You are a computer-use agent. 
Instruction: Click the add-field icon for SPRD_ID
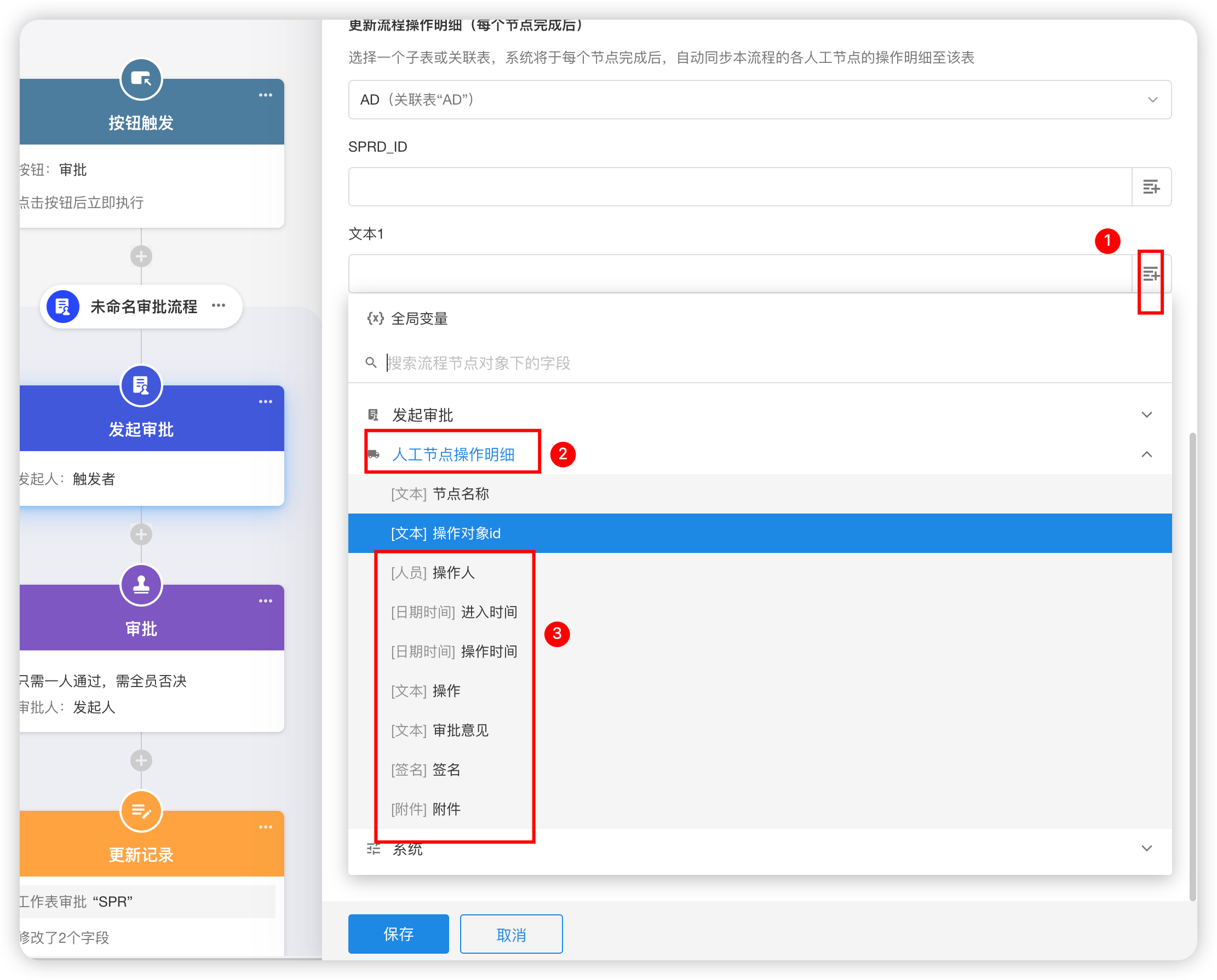[x=1150, y=187]
